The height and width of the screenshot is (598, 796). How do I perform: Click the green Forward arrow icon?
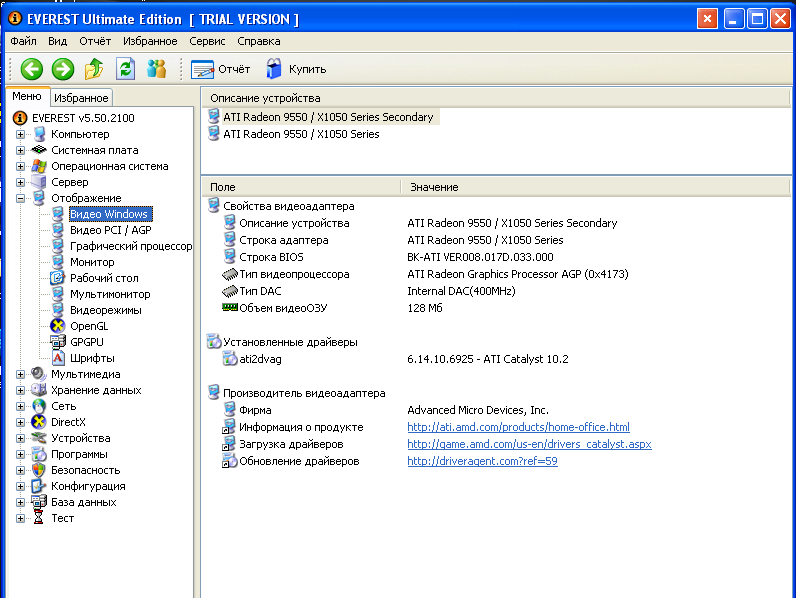[63, 69]
